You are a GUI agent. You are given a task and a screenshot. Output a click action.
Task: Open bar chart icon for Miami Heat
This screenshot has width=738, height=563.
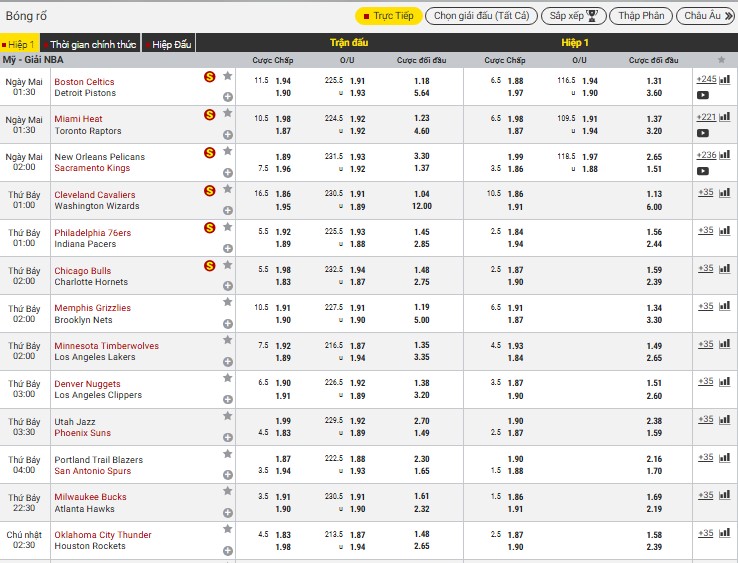click(725, 117)
